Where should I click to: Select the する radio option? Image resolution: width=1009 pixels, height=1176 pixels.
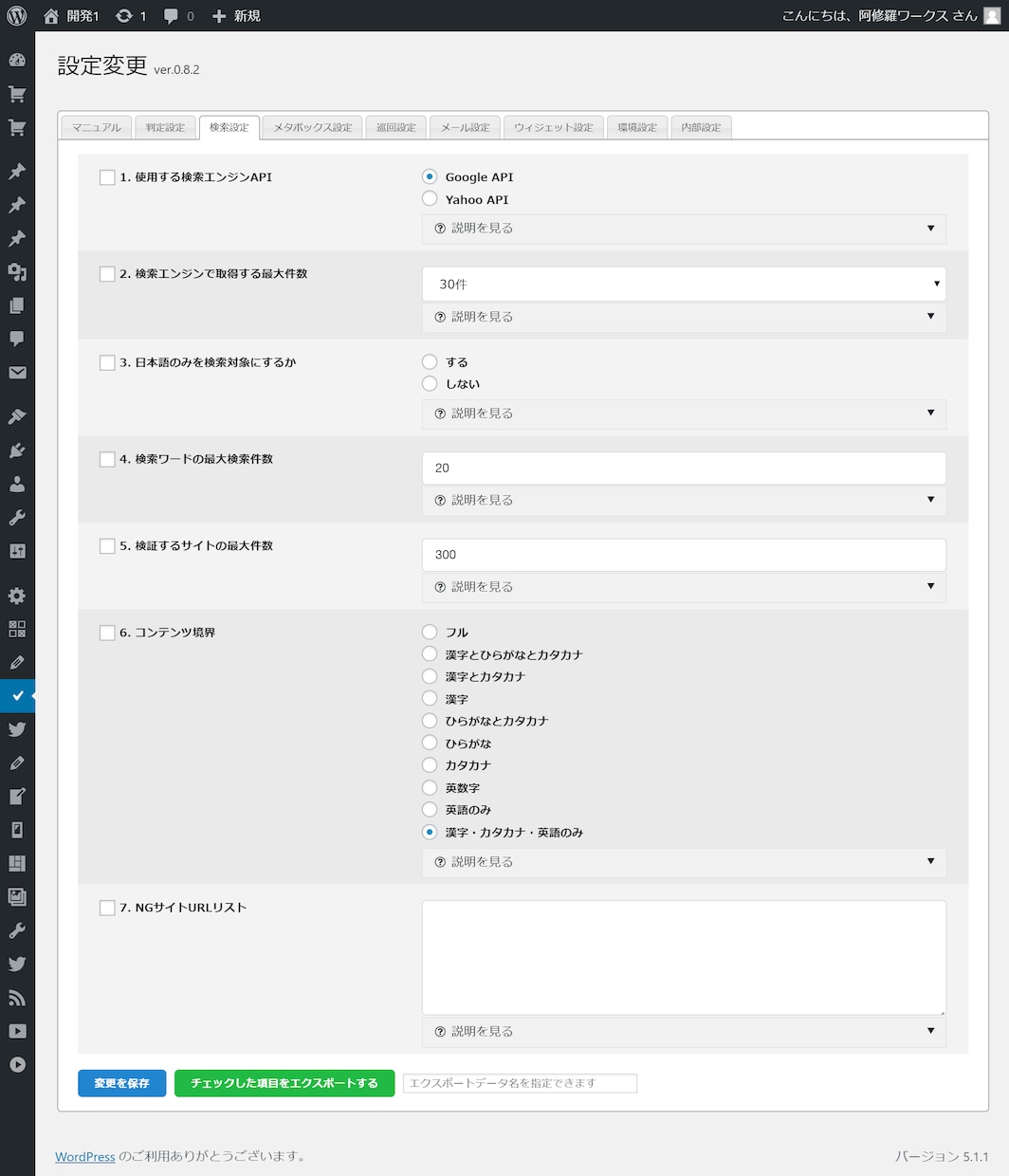pos(430,361)
